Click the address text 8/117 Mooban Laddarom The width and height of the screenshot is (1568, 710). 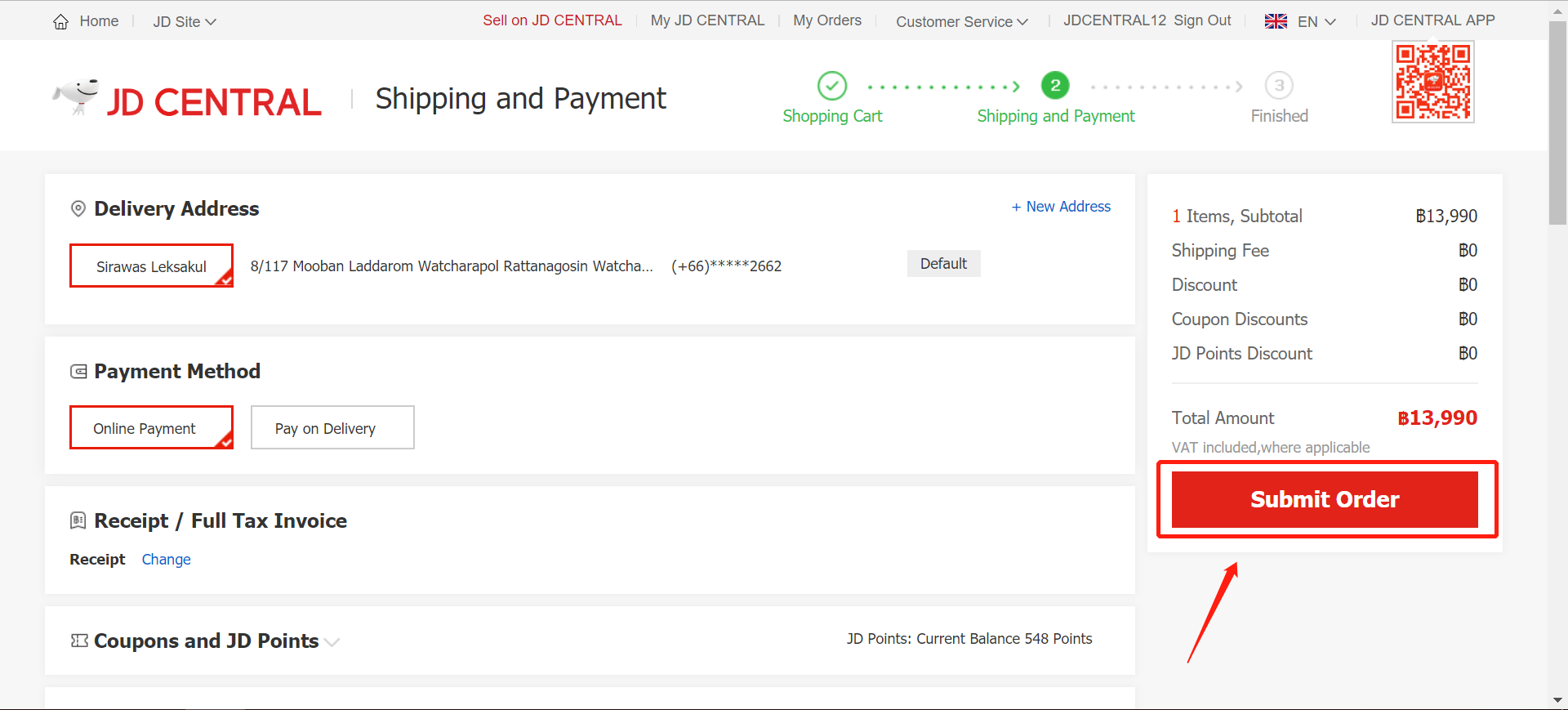pos(452,266)
